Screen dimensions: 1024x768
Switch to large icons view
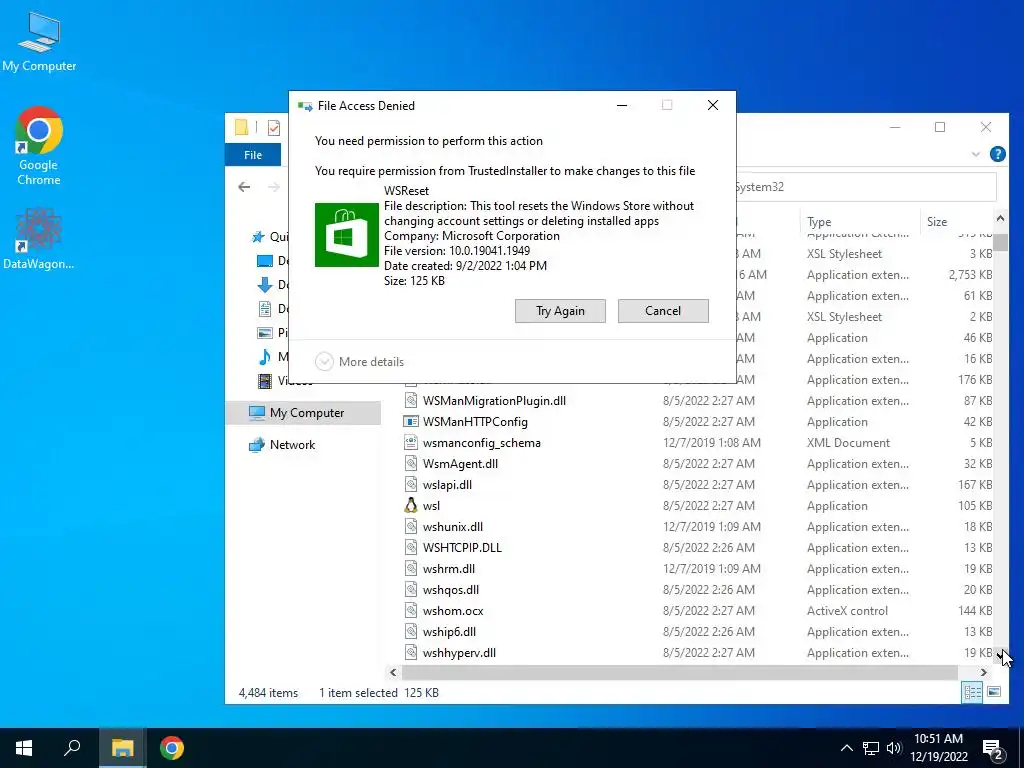[x=994, y=692]
